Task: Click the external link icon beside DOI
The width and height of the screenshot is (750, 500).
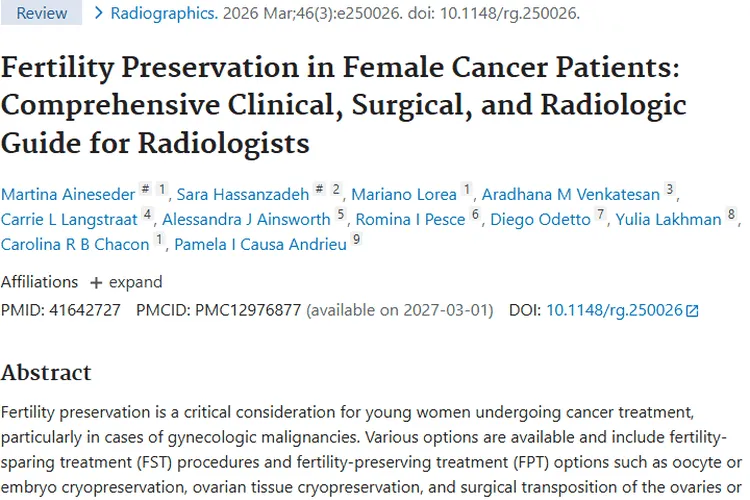Action: pos(692,311)
